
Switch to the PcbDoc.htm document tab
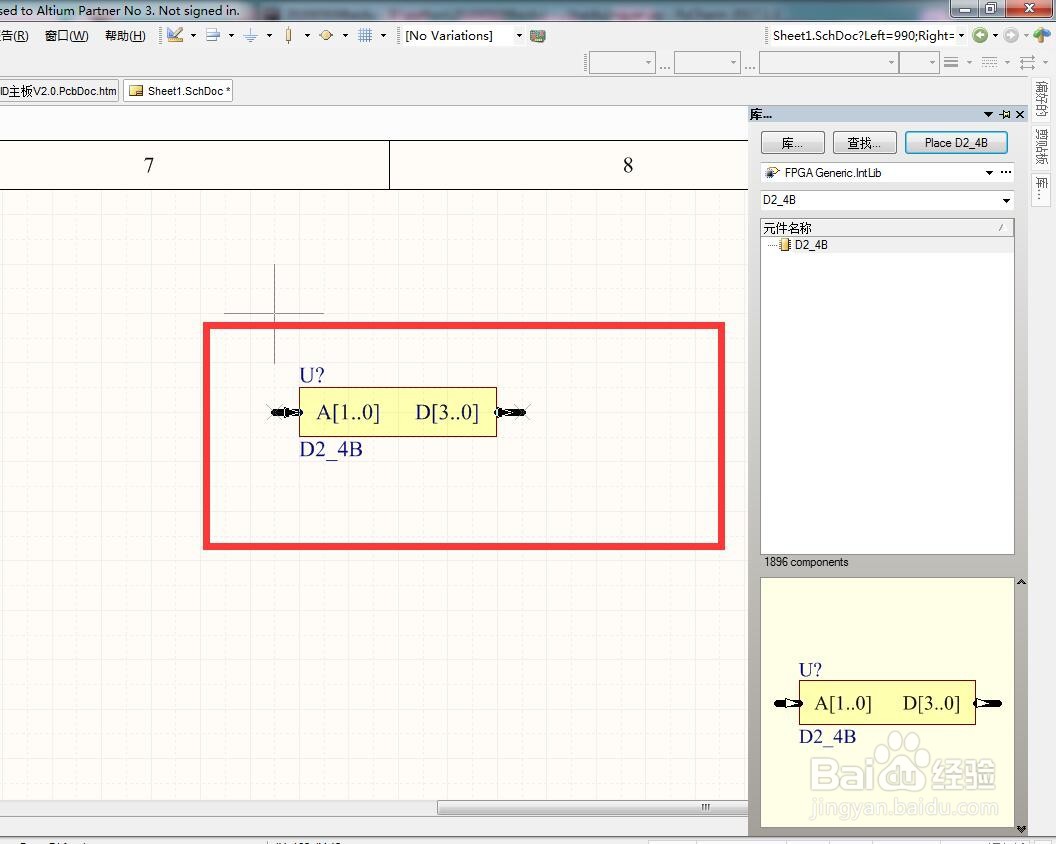pyautogui.click(x=59, y=91)
